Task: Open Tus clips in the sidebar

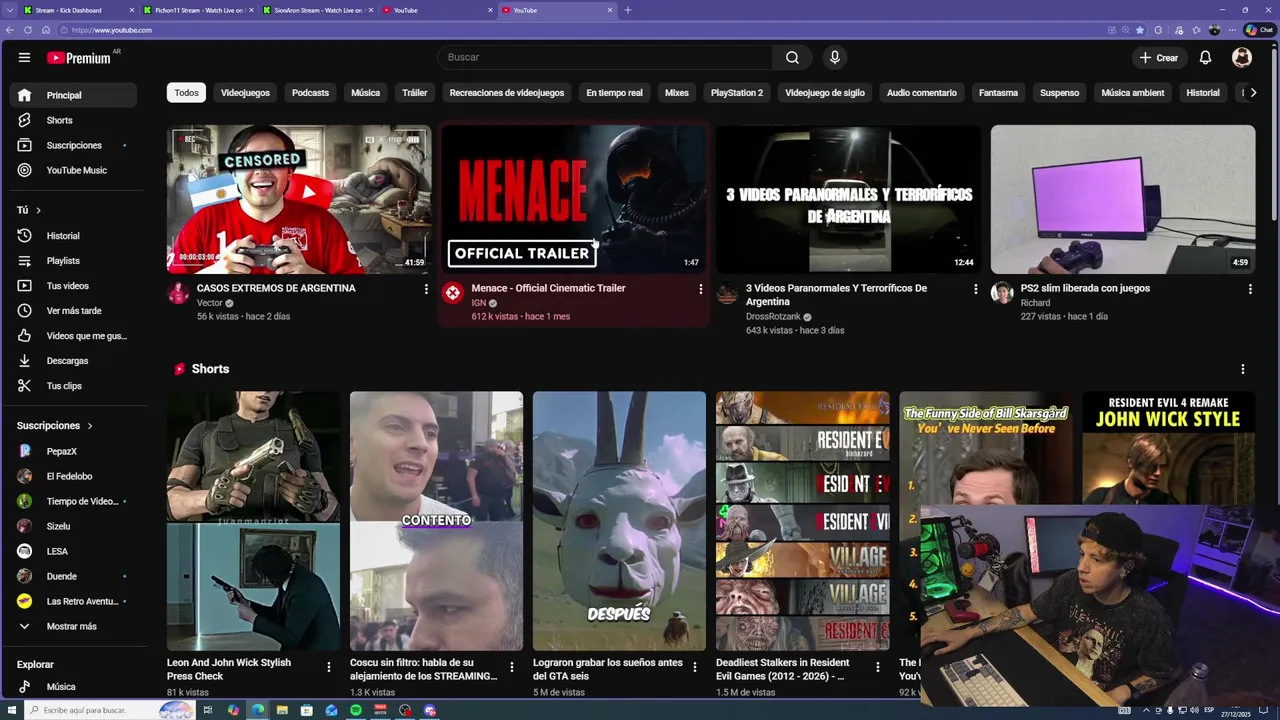Action: pyautogui.click(x=73, y=386)
